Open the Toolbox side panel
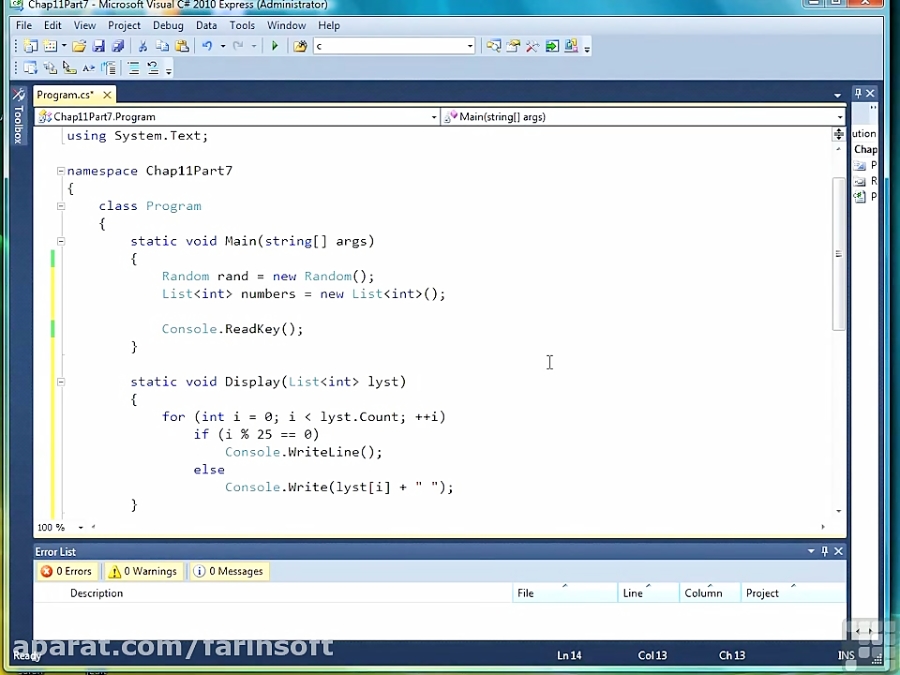The width and height of the screenshot is (900, 675). [18, 122]
